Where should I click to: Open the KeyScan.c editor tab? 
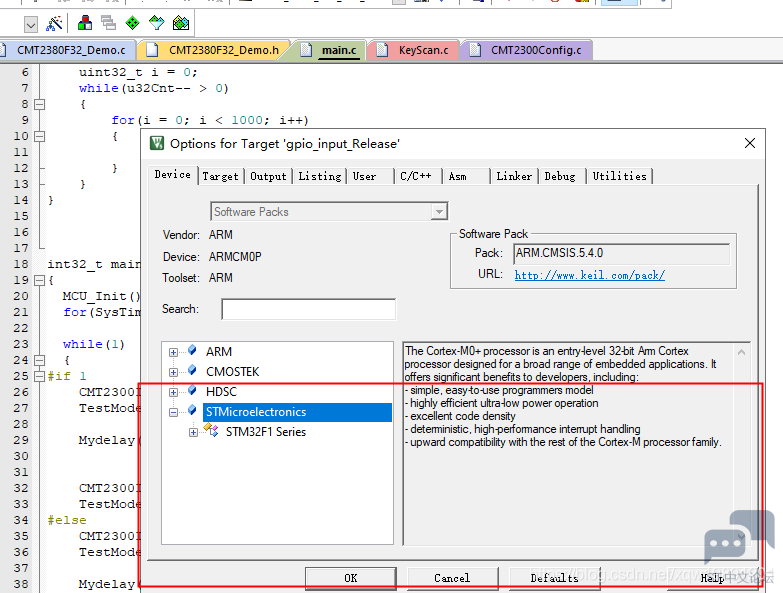click(x=414, y=50)
